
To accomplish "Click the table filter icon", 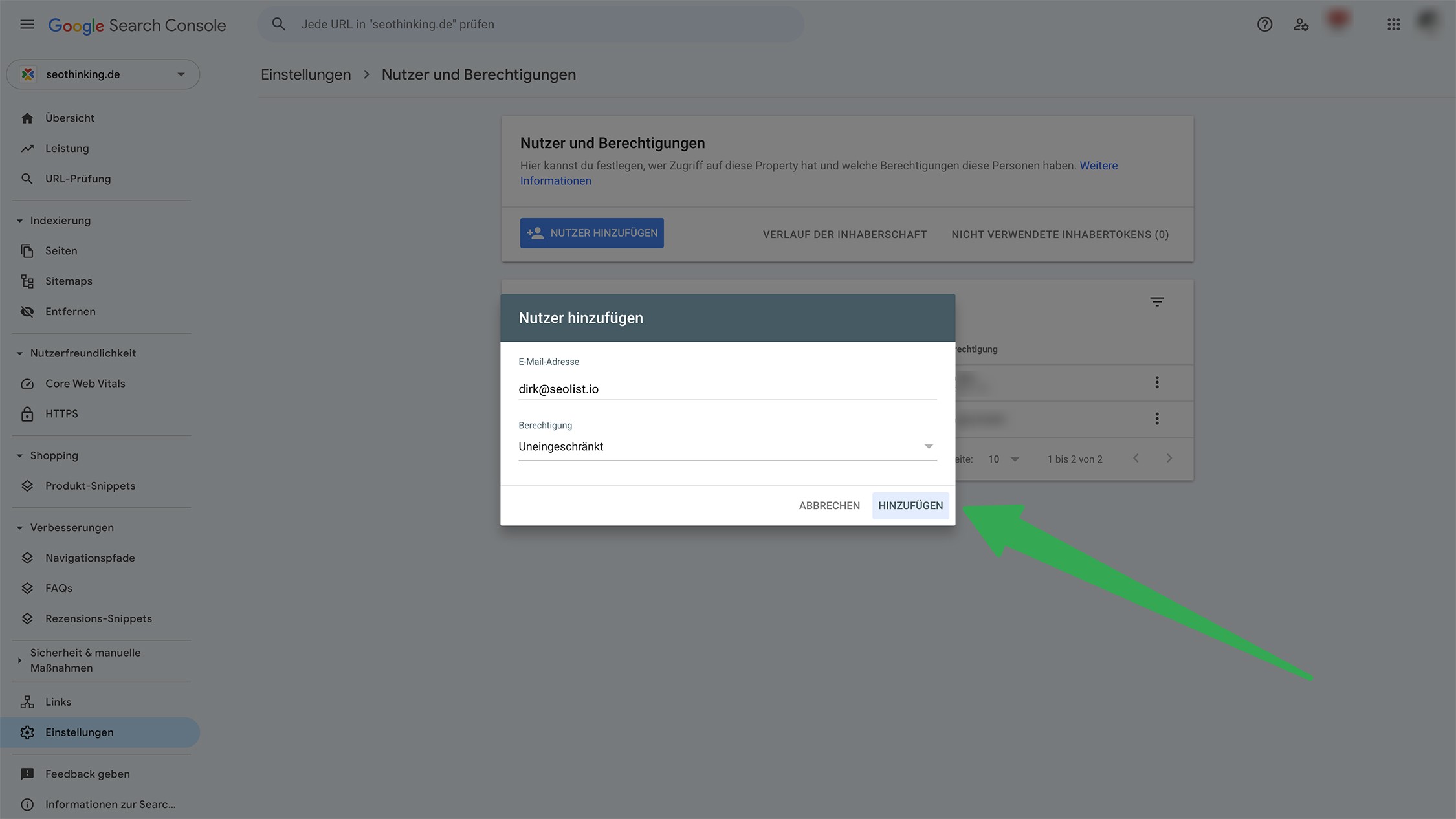I will (1157, 301).
